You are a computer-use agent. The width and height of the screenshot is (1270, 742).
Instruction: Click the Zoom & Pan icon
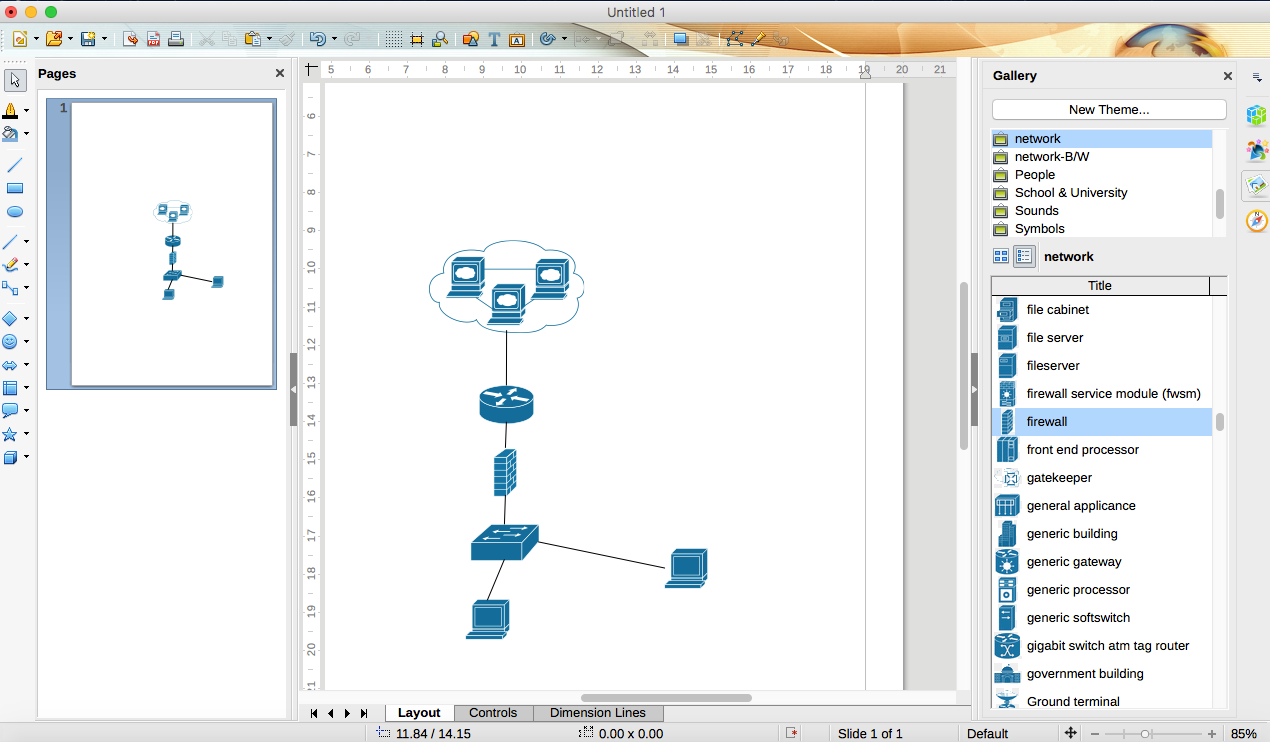click(x=440, y=39)
